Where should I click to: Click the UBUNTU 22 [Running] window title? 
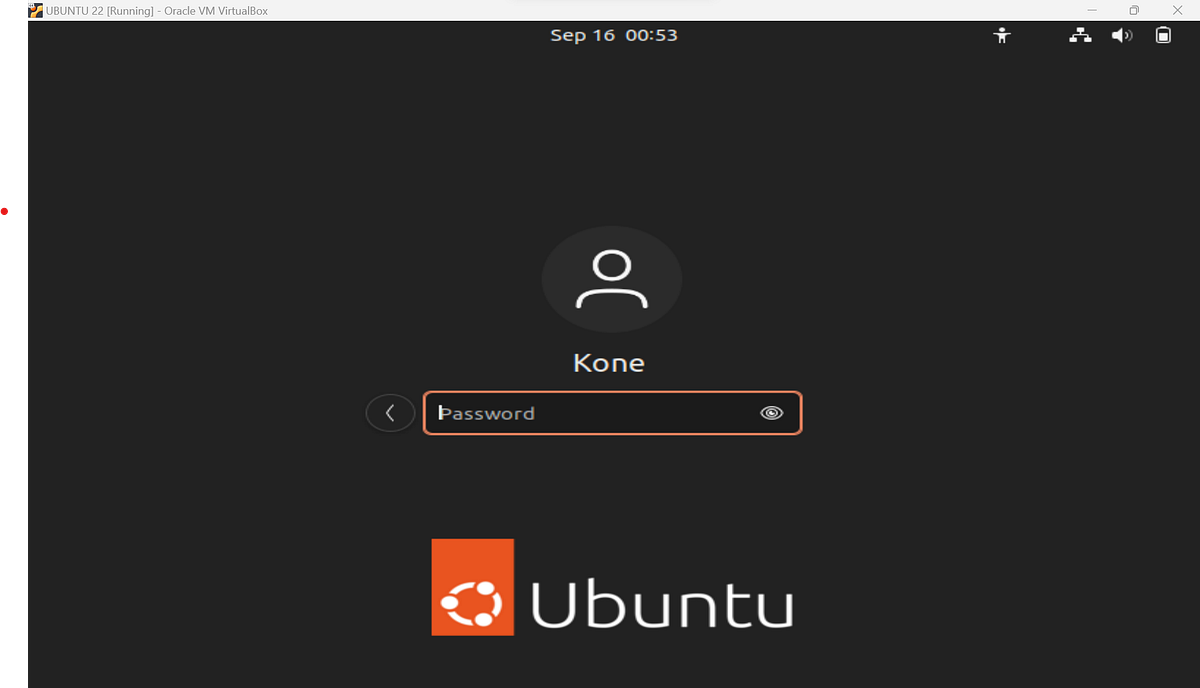coord(157,11)
